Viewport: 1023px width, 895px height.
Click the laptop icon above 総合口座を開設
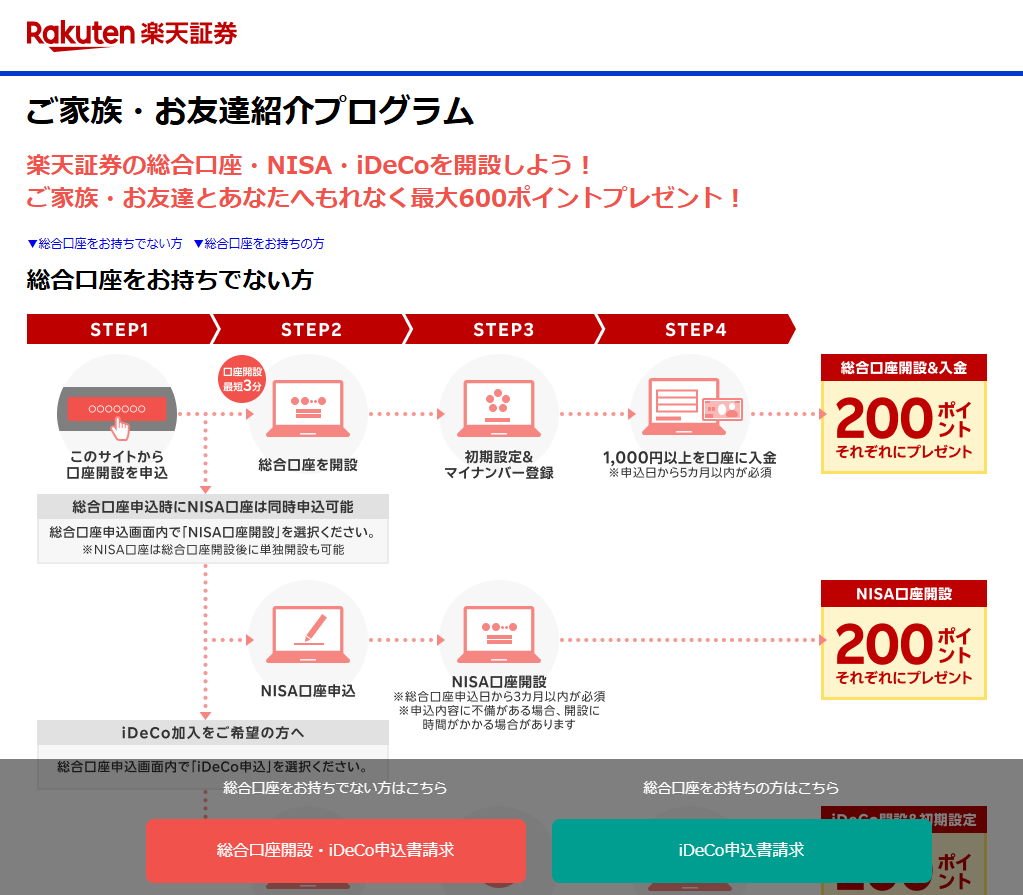pyautogui.click(x=308, y=408)
